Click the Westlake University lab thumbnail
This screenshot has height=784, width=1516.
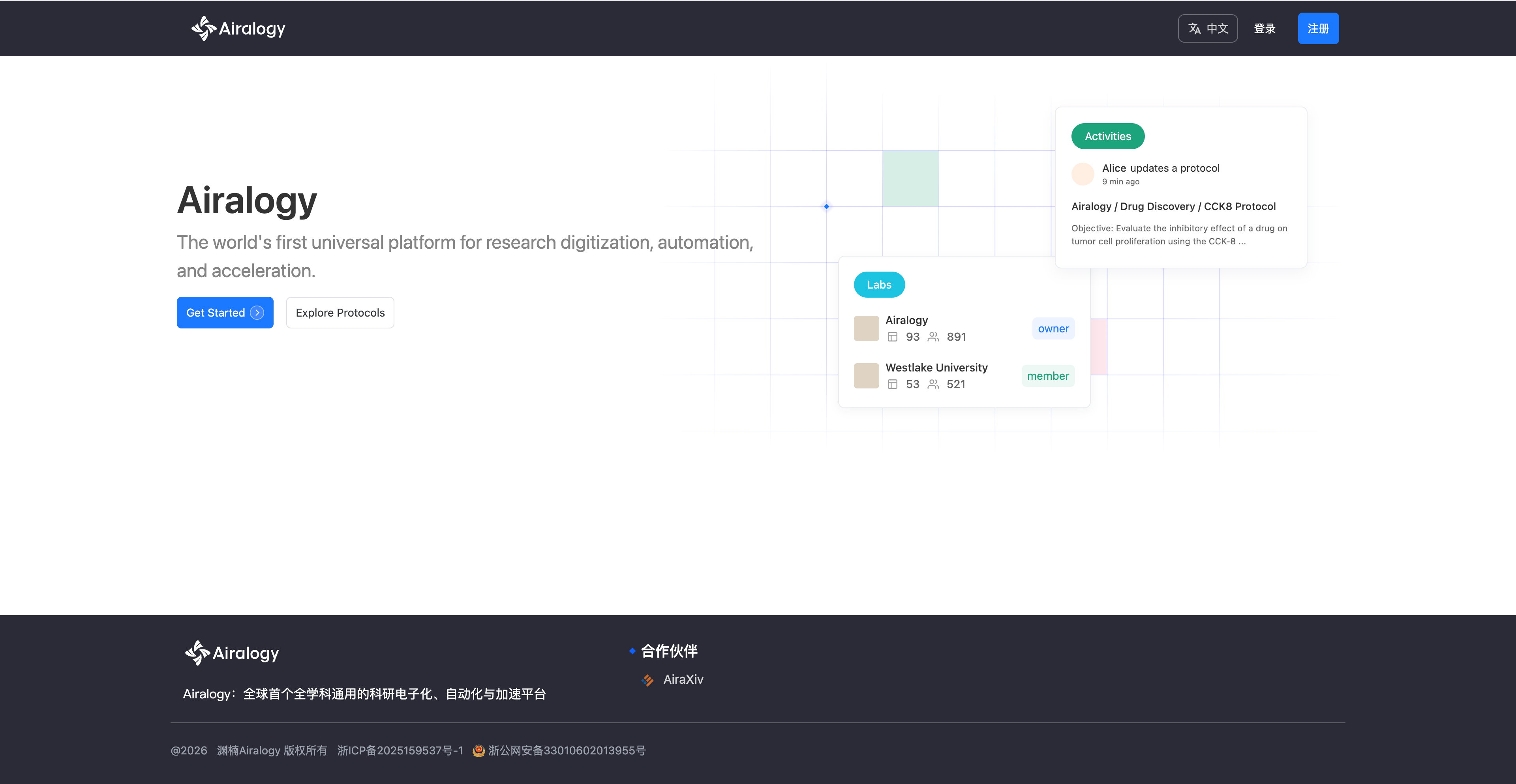(x=866, y=376)
